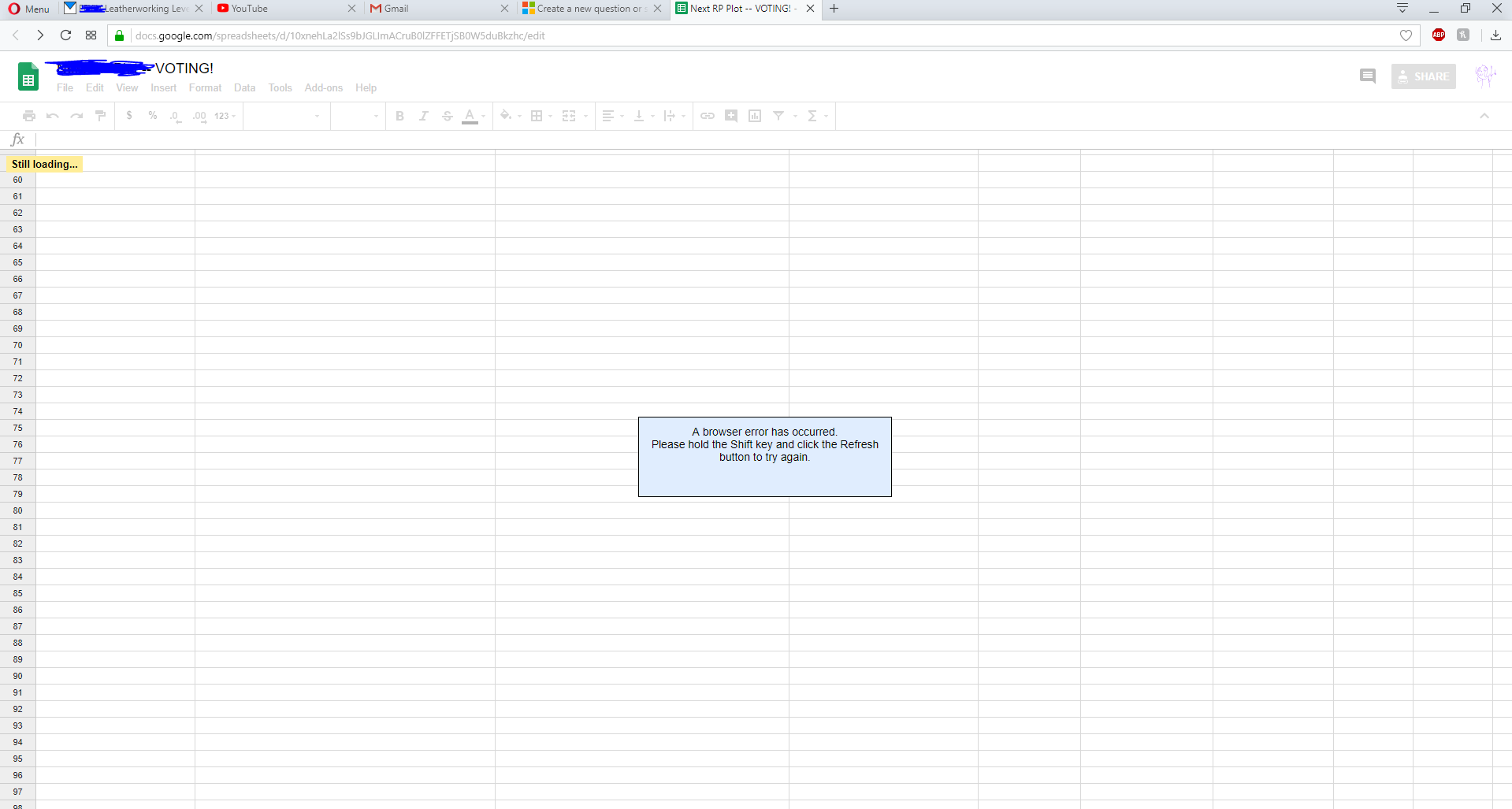1512x809 pixels.
Task: Open the File menu
Action: pos(65,87)
